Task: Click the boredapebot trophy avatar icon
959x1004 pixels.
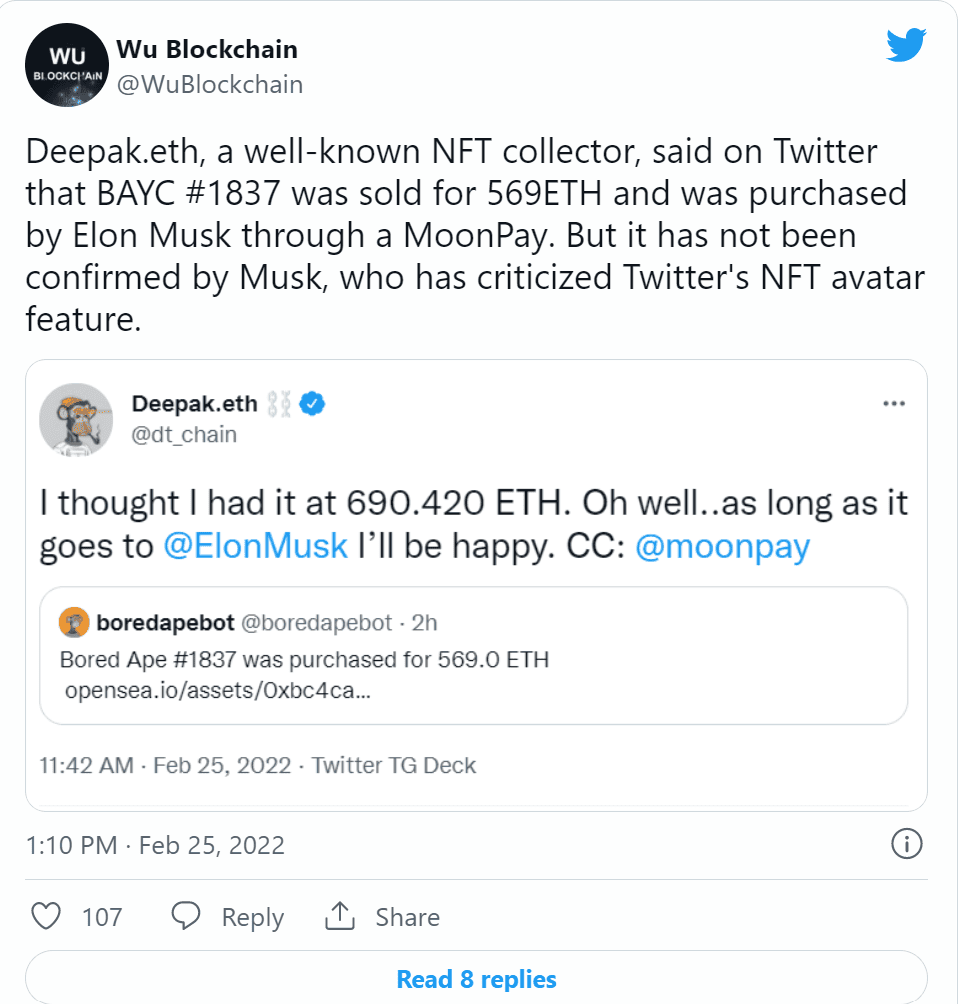Action: click(72, 621)
